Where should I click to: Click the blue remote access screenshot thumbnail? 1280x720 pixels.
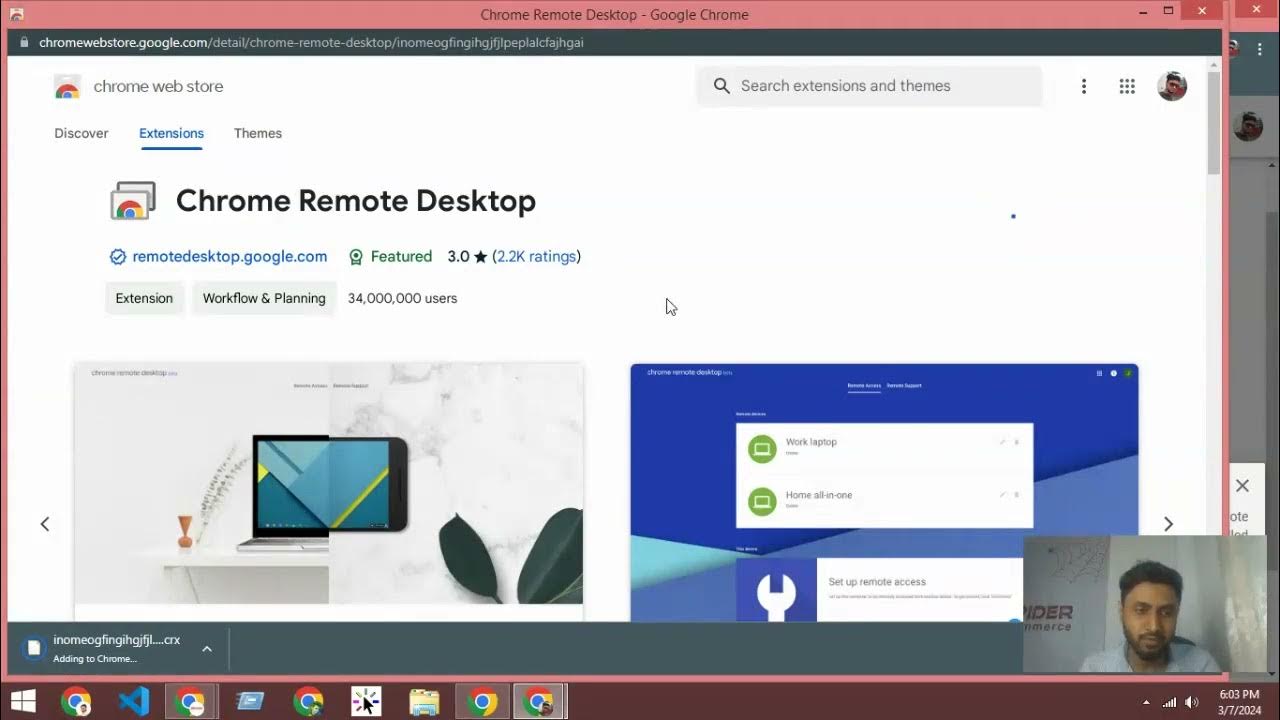(884, 492)
